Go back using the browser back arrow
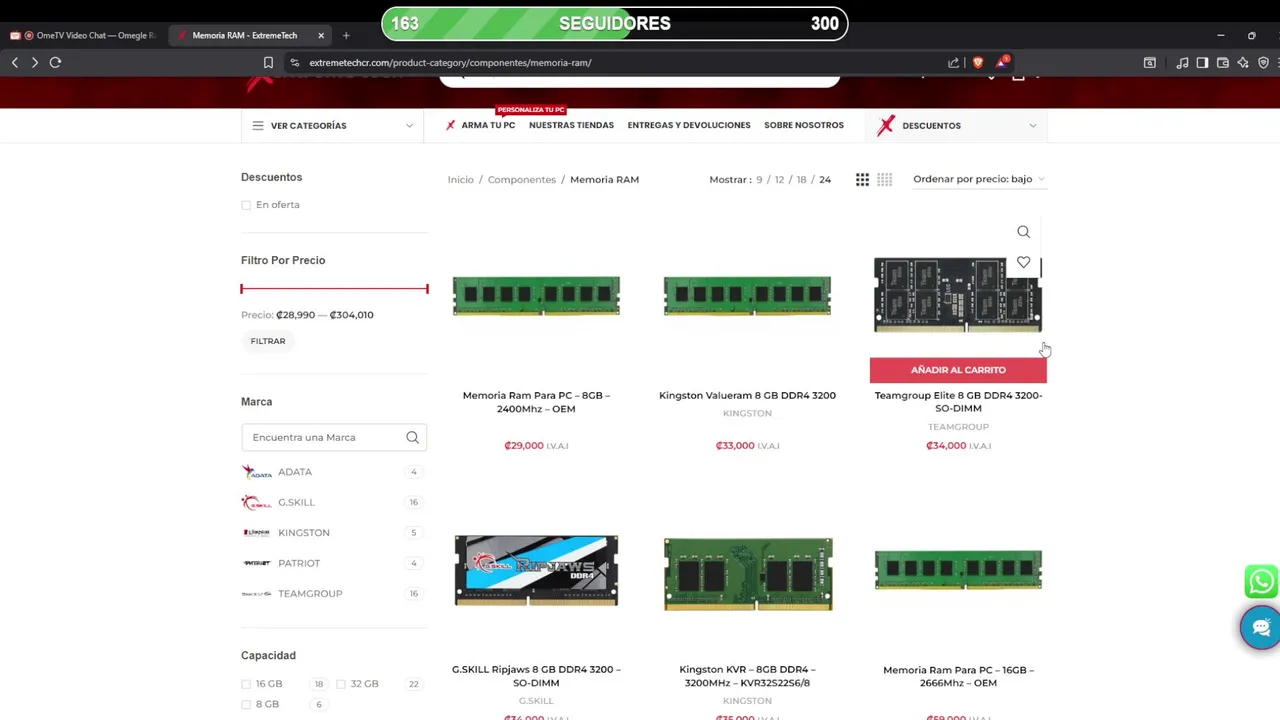 coord(15,62)
